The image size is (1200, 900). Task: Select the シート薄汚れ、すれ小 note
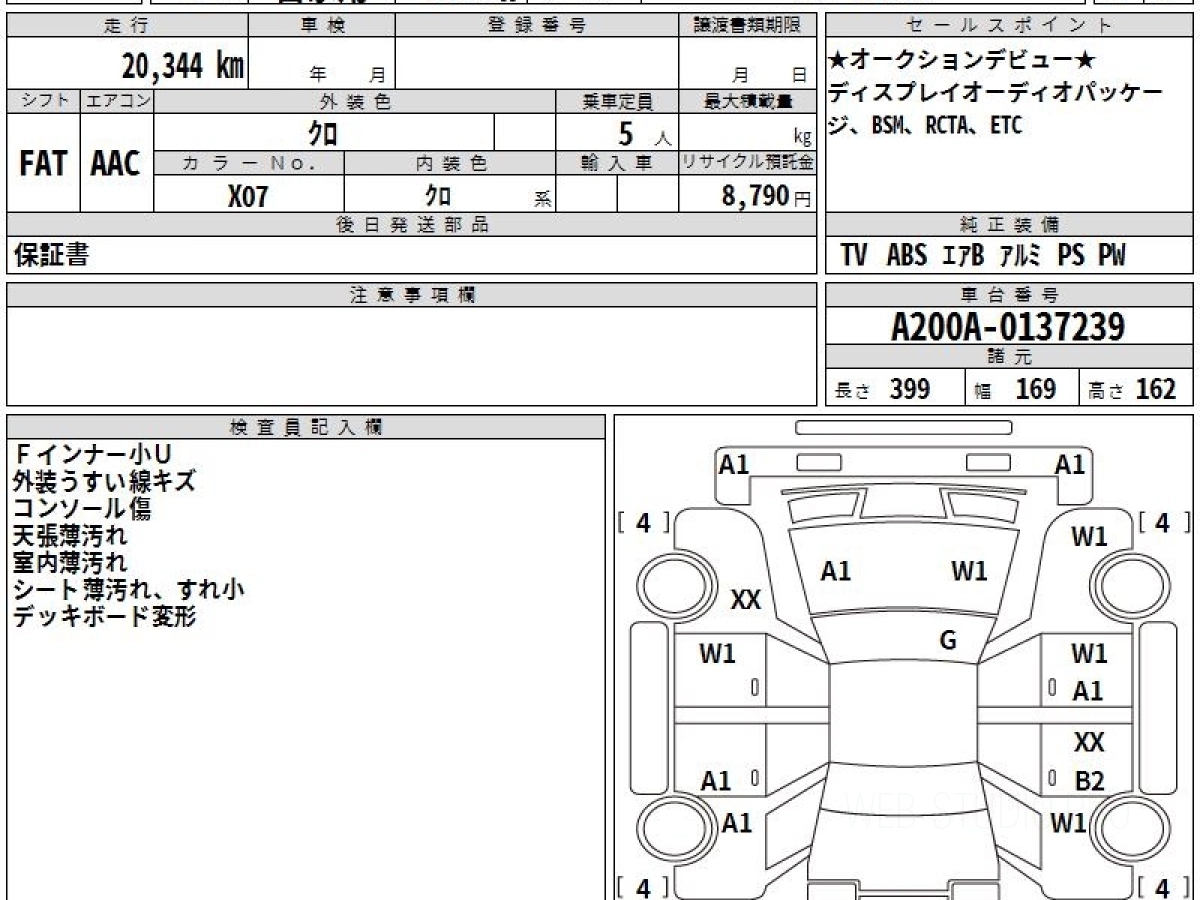pos(129,589)
